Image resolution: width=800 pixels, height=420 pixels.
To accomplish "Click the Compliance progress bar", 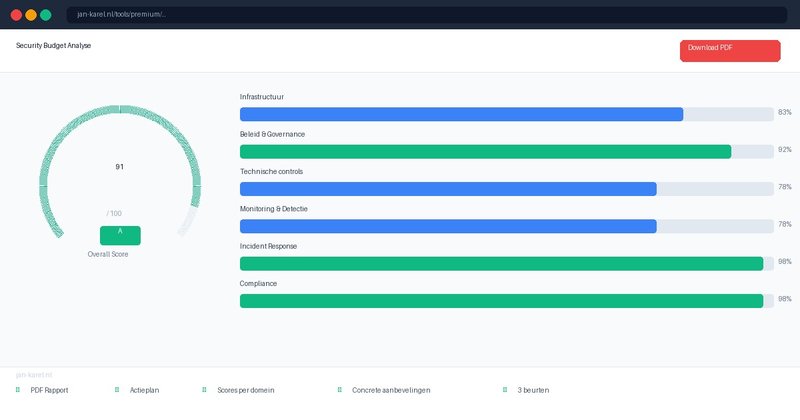I will pyautogui.click(x=506, y=301).
